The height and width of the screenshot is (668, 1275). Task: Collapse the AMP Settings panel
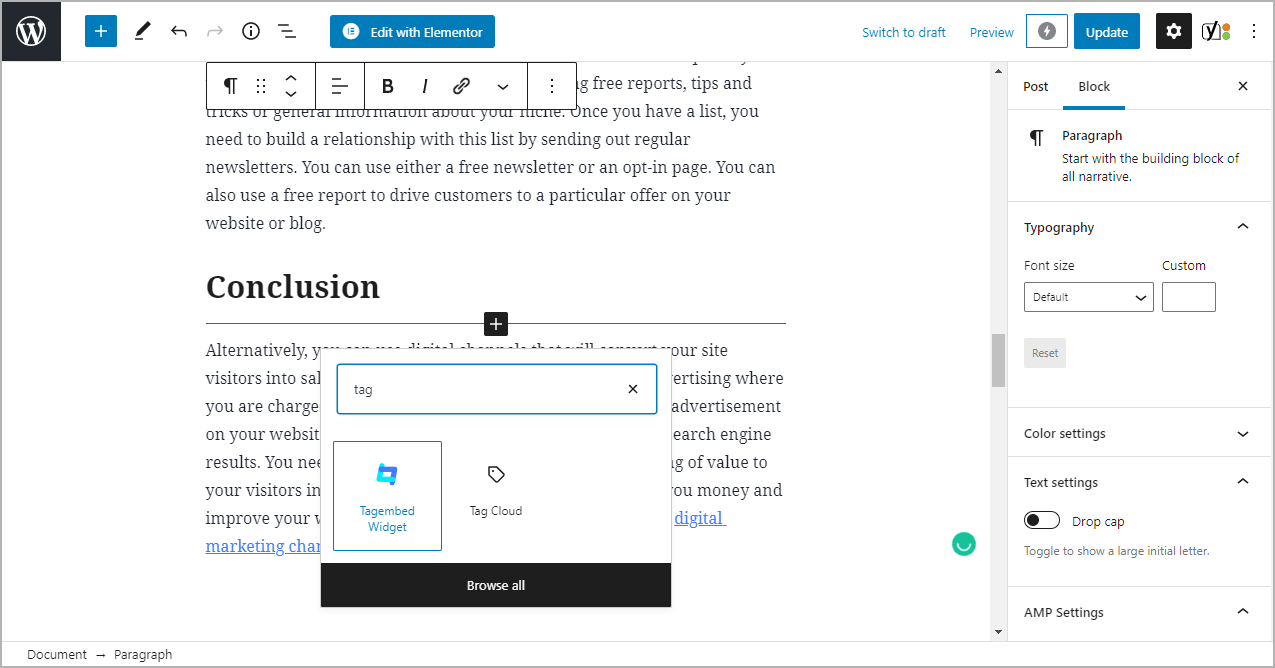click(x=1243, y=612)
